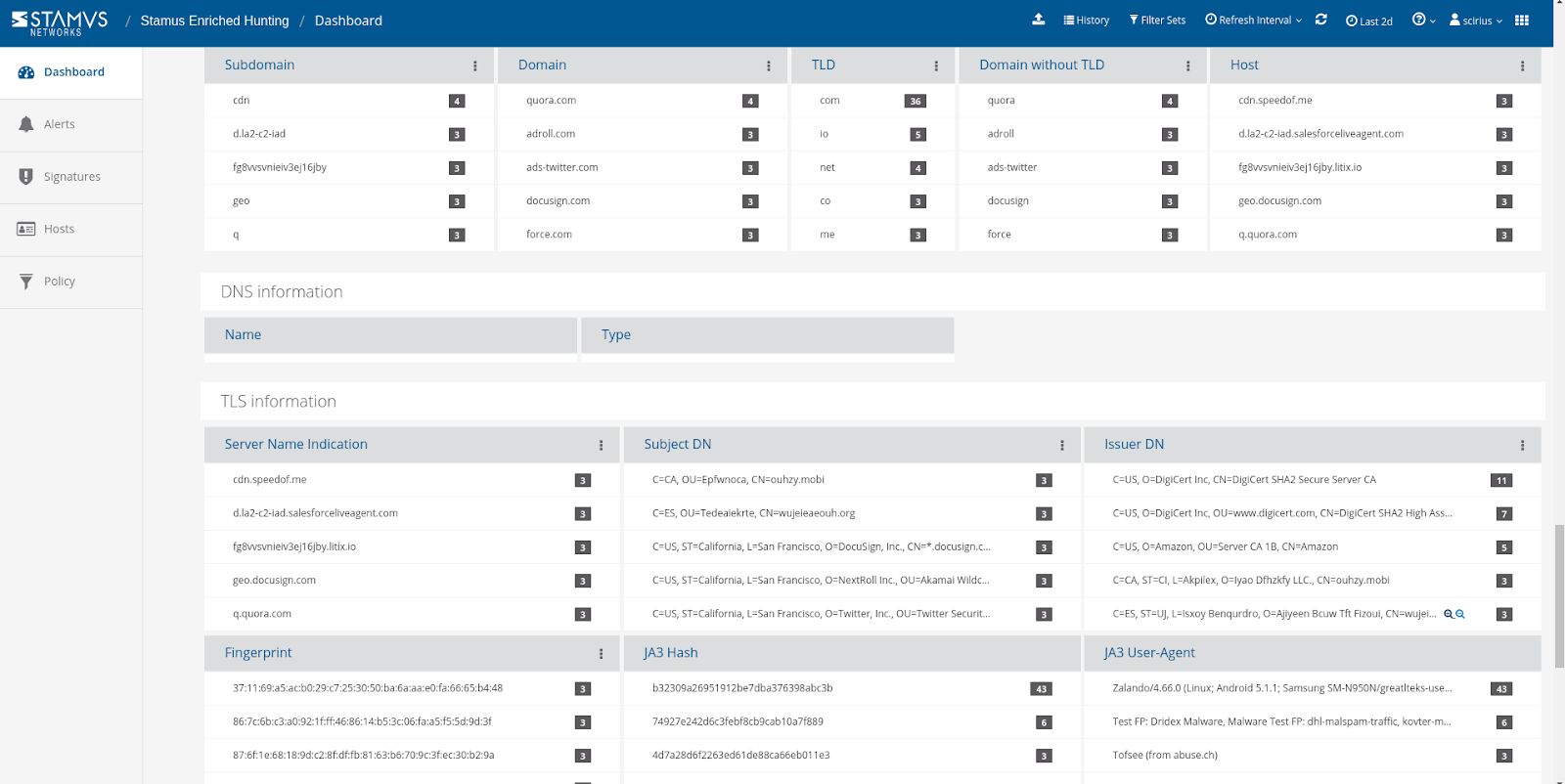Open Issuer DN kebab menu
Image resolution: width=1565 pixels, height=784 pixels.
pos(1522,445)
